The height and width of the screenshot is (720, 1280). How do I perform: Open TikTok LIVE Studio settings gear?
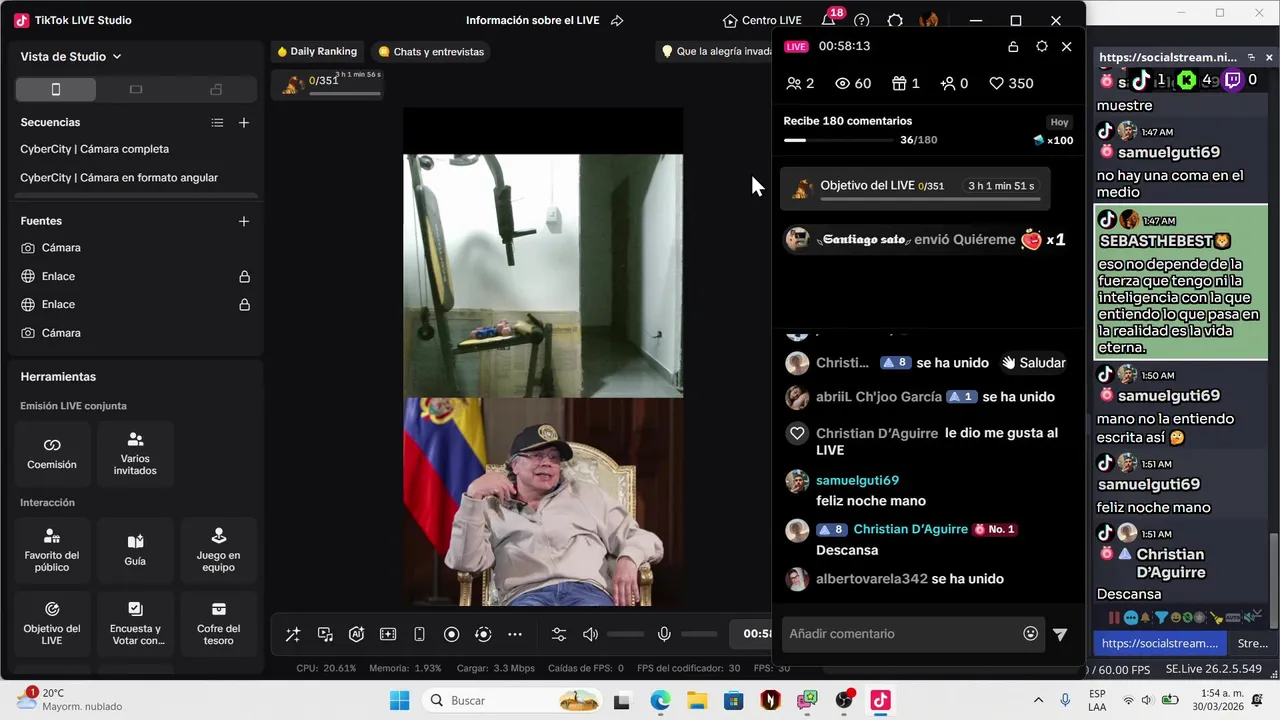[x=895, y=21]
